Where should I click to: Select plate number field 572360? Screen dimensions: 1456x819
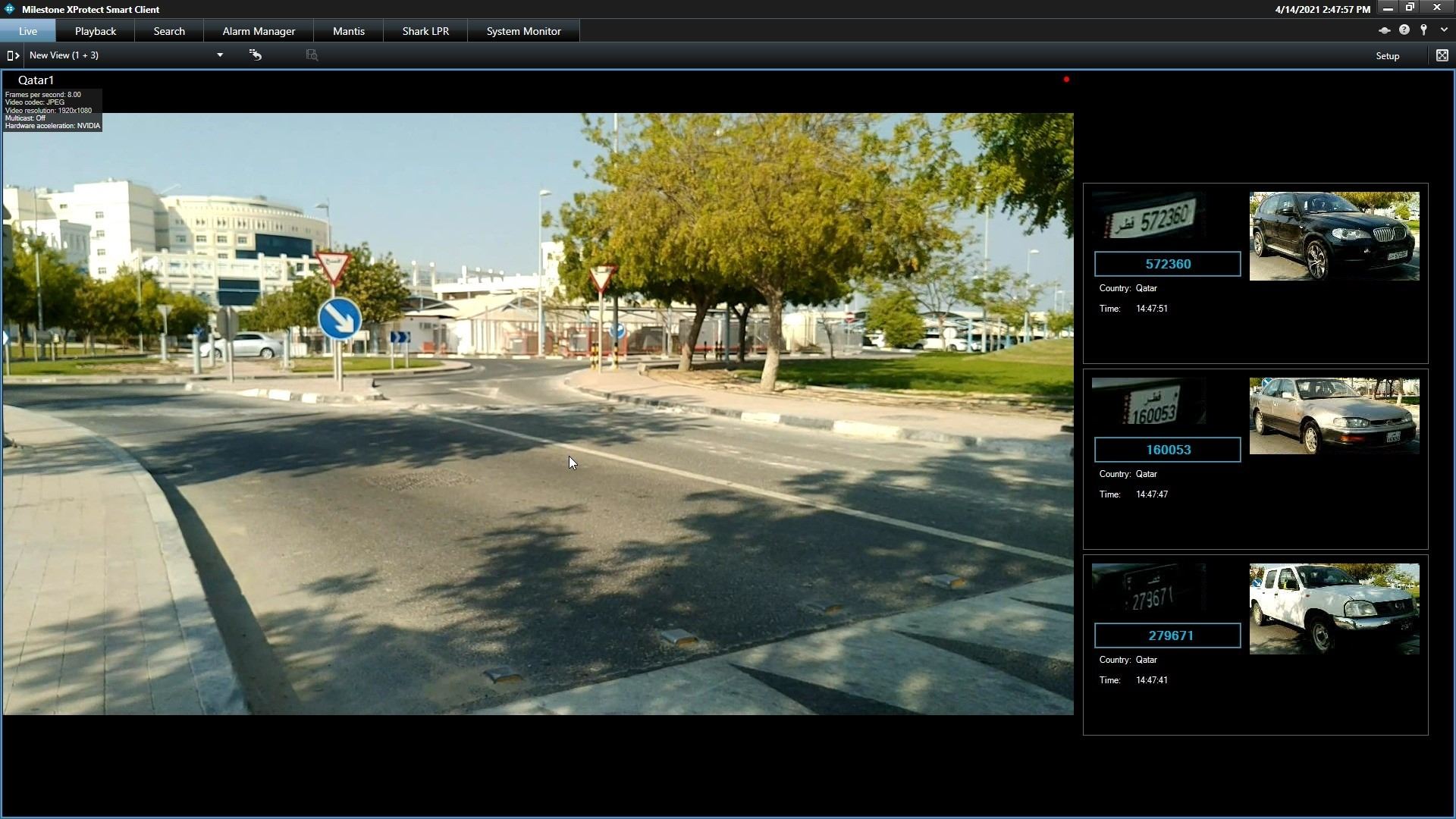pos(1168,264)
